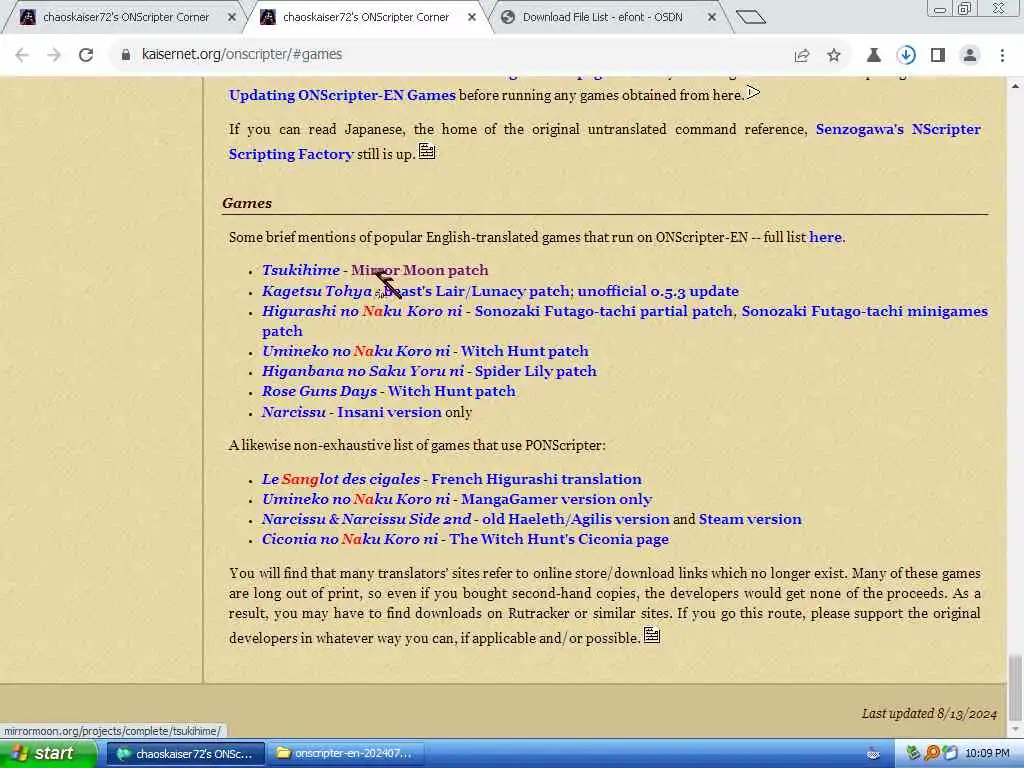The image size is (1024, 768).
Task: Select chaoskaiser72's ONSc... taskbar button
Action: click(x=185, y=754)
